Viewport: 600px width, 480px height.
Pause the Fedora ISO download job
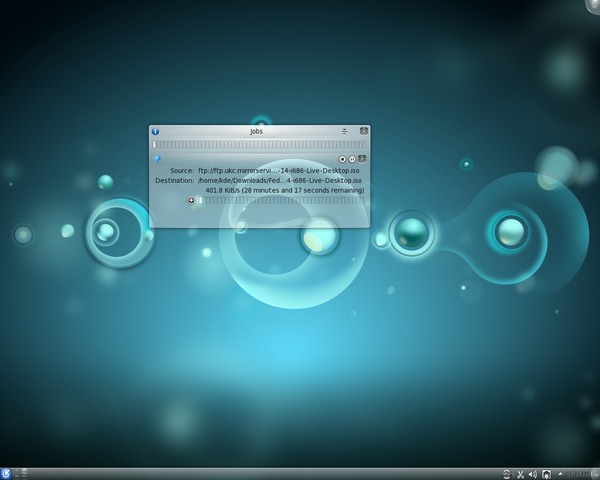(x=352, y=159)
